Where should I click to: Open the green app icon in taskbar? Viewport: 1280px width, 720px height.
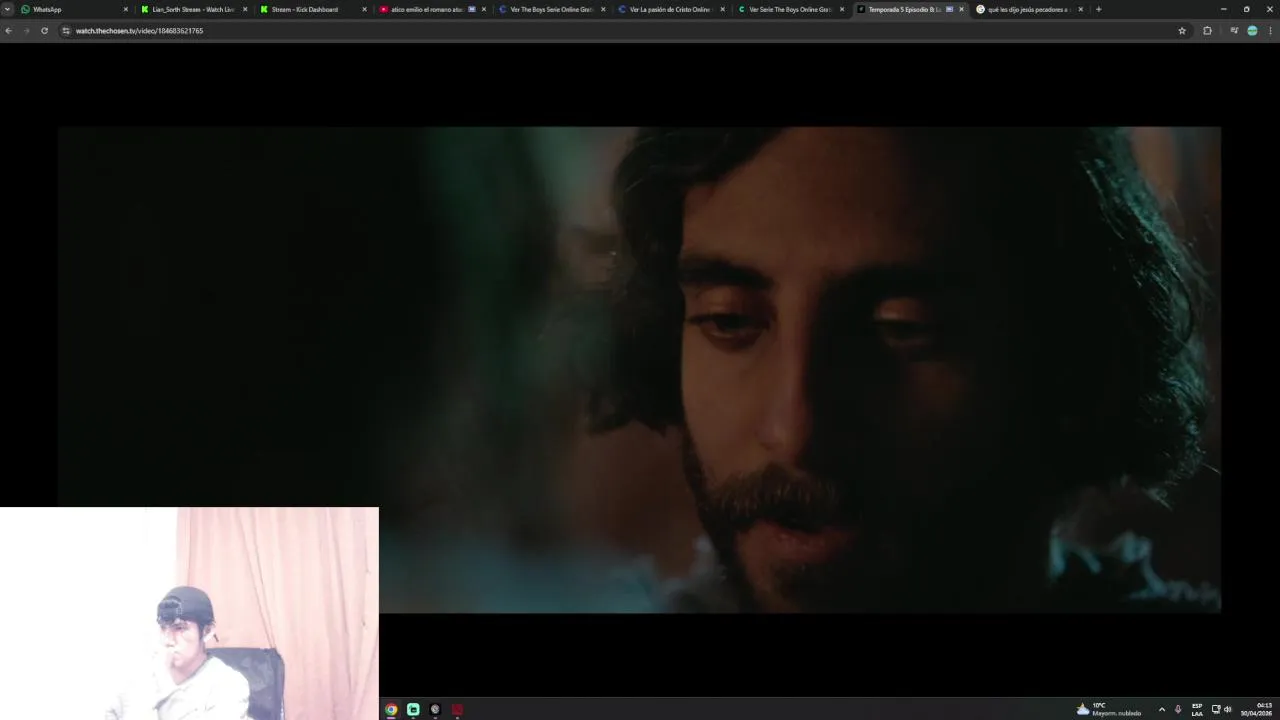pyautogui.click(x=413, y=709)
